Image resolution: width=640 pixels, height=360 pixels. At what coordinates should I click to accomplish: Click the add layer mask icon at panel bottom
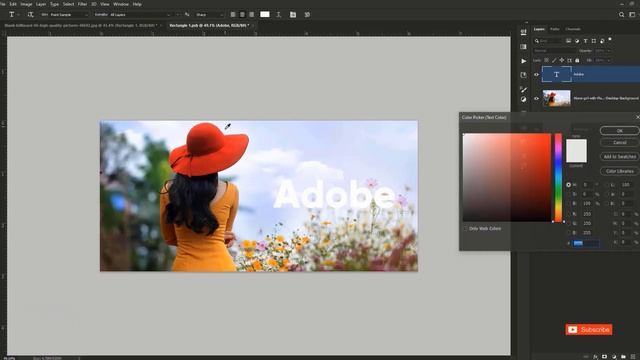point(604,357)
